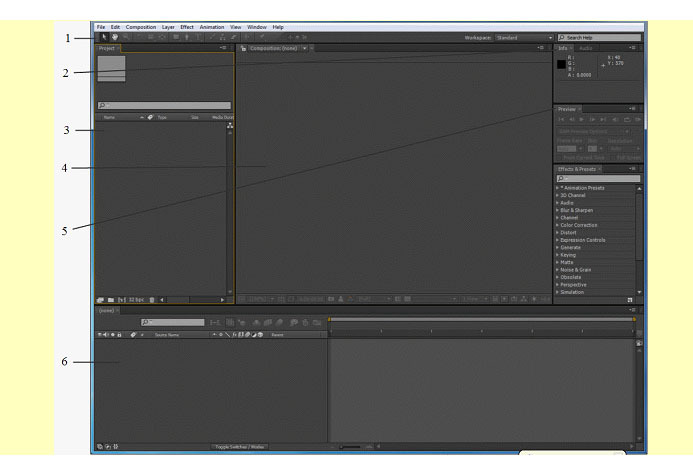The image size is (693, 468).
Task: Open the Project panel options menu
Action: (x=224, y=48)
